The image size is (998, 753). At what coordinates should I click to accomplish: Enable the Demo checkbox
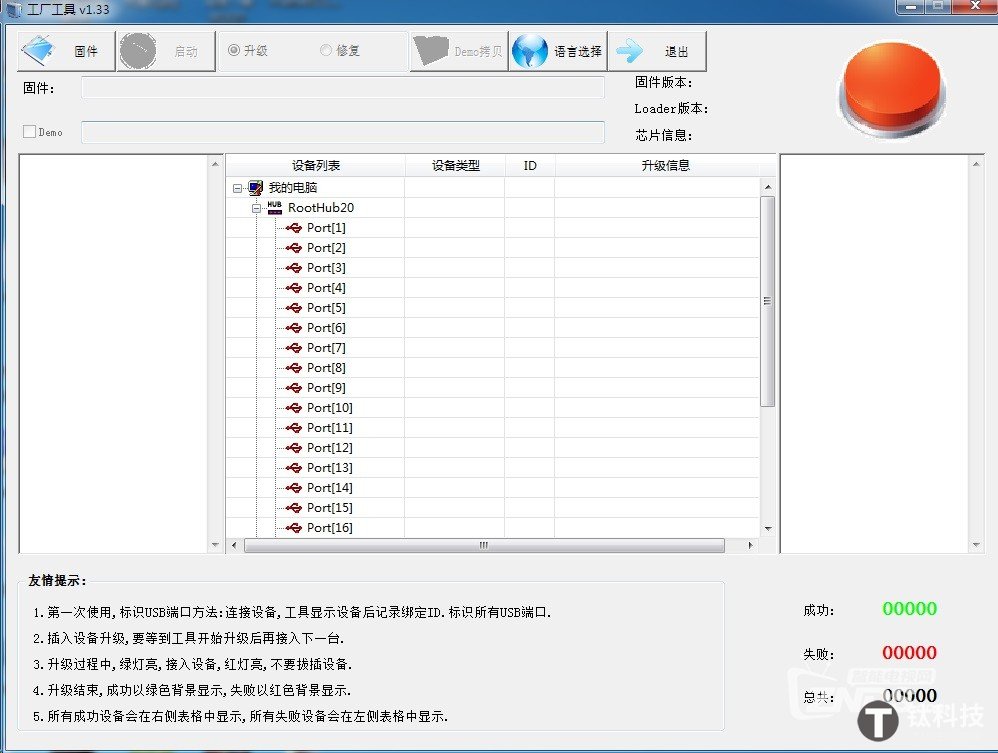(x=29, y=132)
